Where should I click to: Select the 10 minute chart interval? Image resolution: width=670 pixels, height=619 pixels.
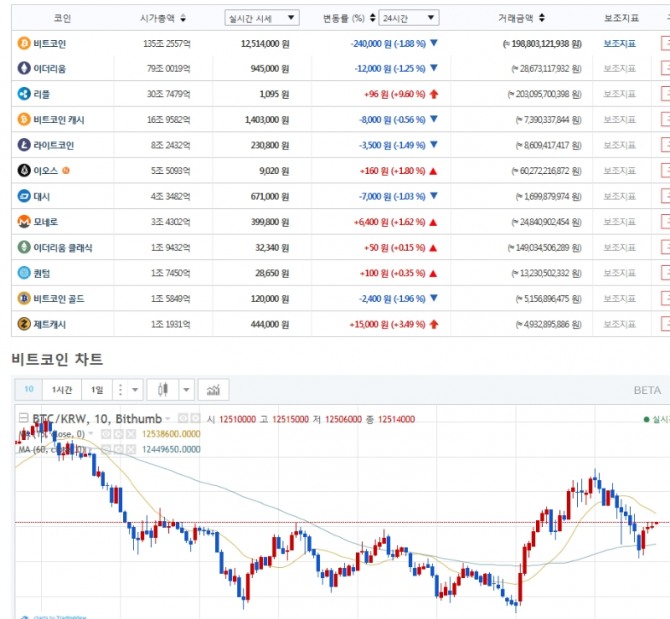point(29,390)
